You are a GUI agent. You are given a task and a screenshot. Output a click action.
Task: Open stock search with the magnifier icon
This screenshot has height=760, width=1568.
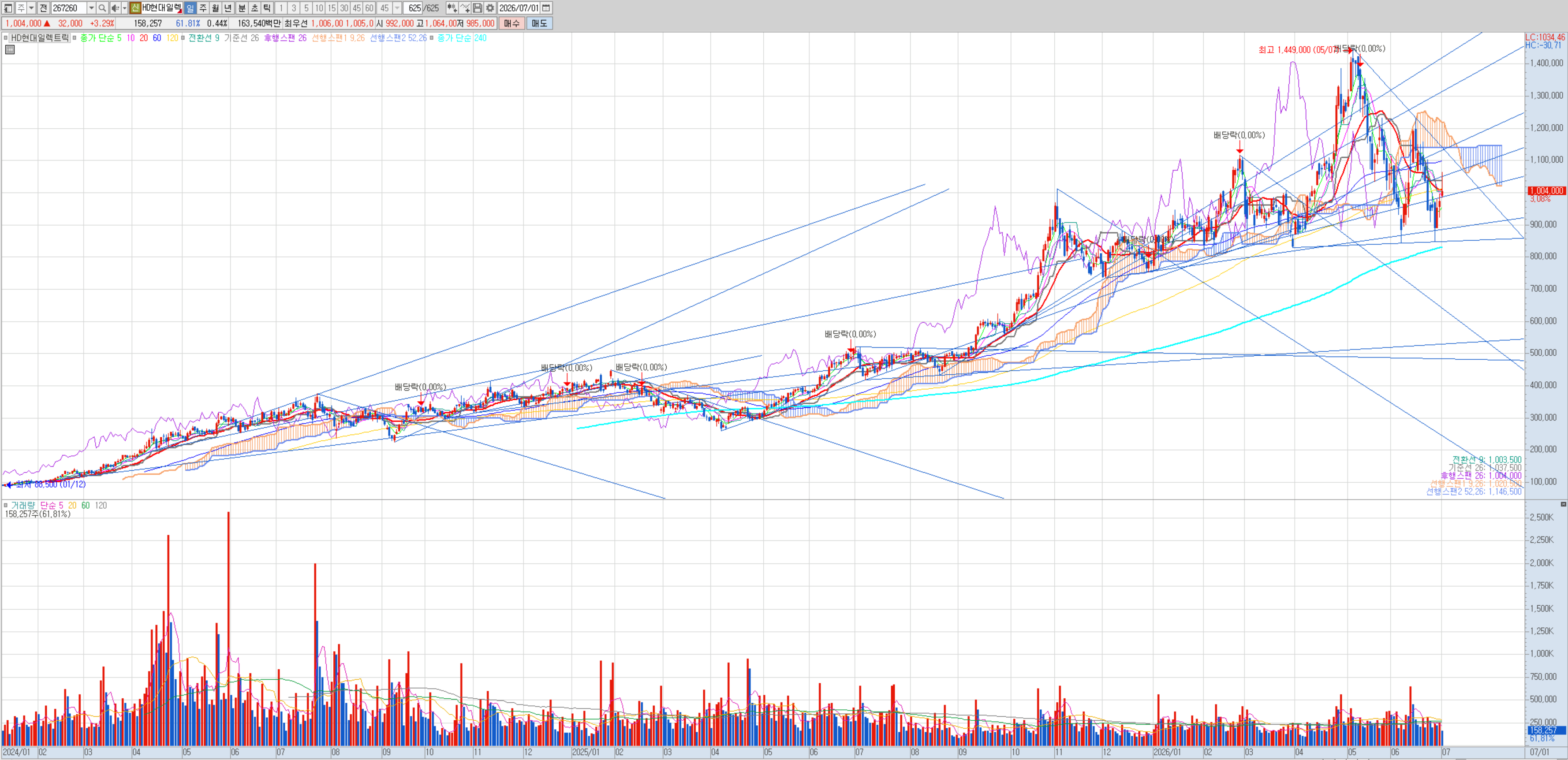pos(102,8)
